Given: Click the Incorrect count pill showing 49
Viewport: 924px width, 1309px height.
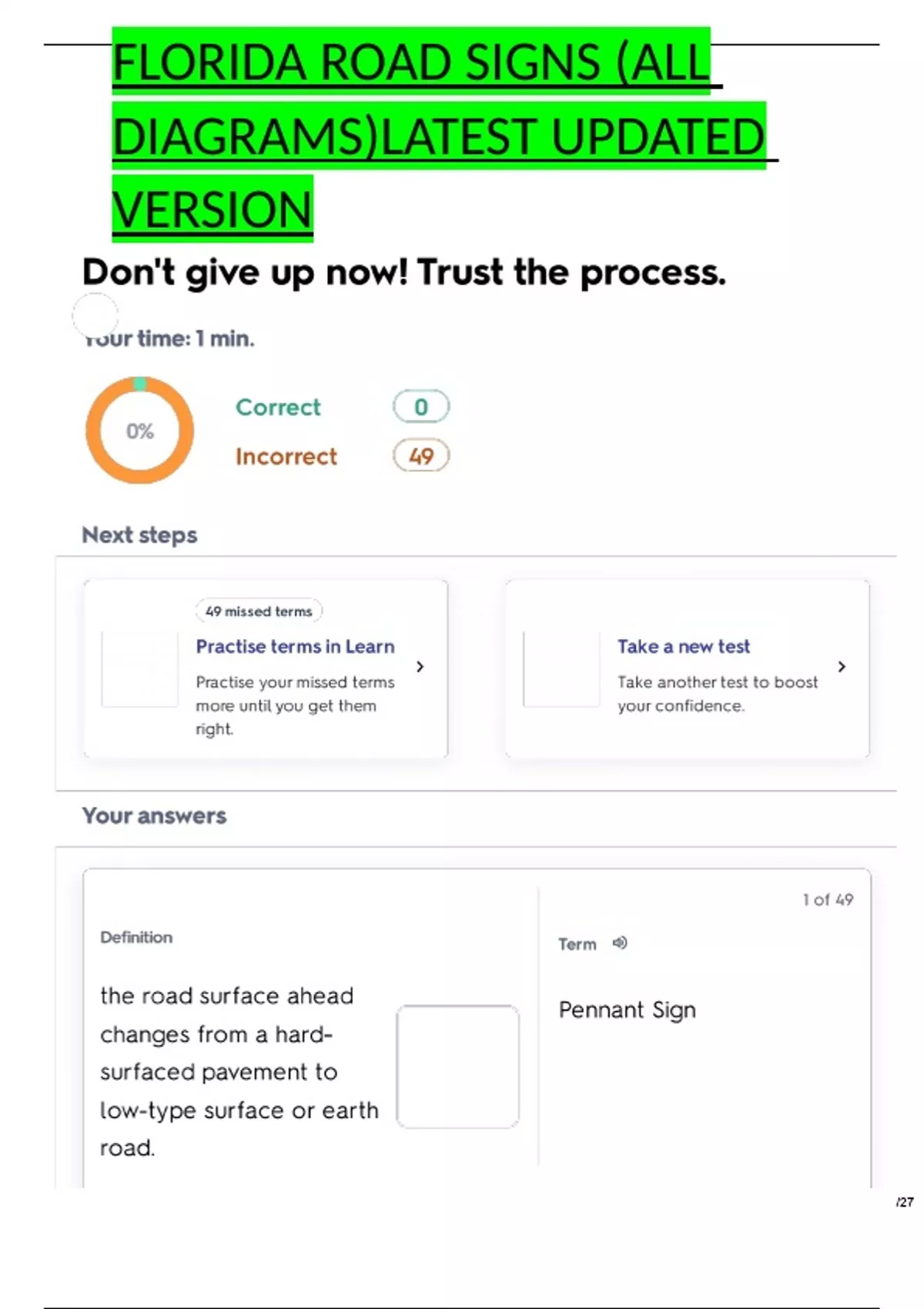Looking at the screenshot, I should (420, 457).
